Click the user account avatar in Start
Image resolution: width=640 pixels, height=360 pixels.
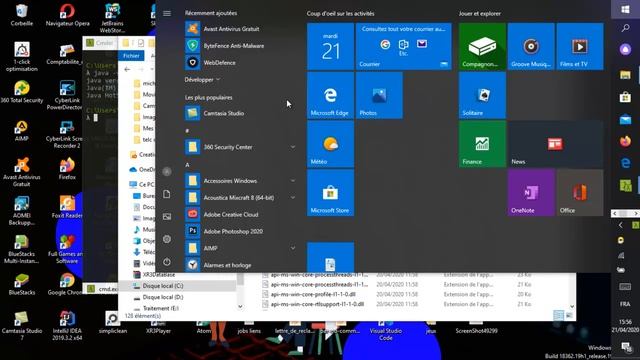point(167,172)
